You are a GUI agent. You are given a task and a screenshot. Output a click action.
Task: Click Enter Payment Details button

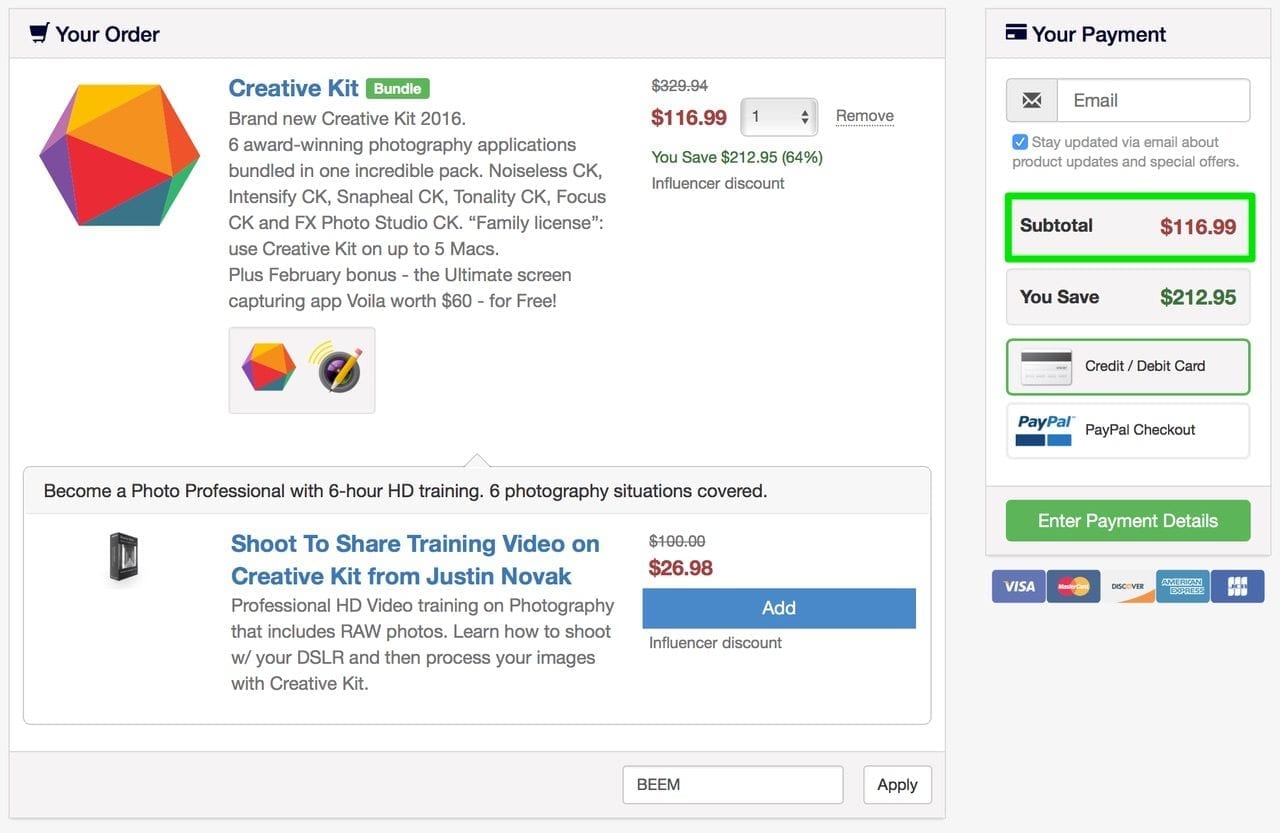(x=1128, y=521)
